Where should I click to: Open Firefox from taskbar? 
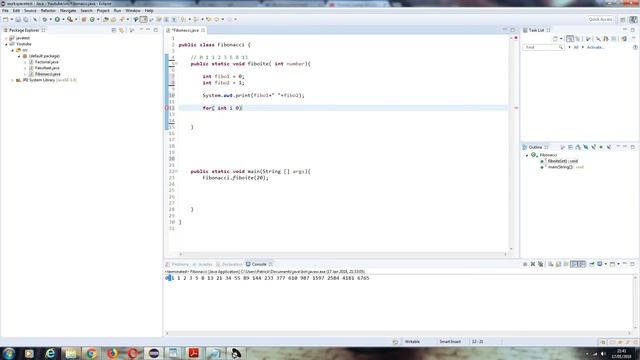pyautogui.click(x=112, y=353)
